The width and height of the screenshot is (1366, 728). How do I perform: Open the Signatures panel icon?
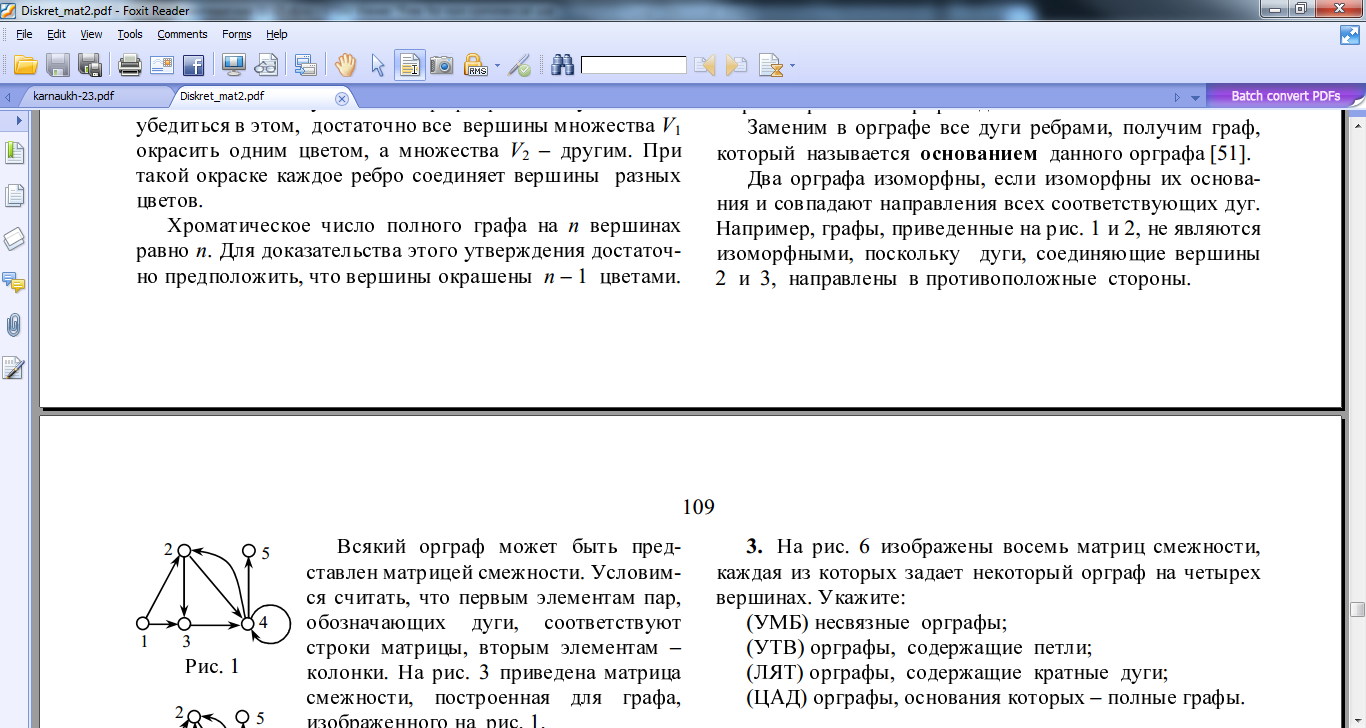(14, 368)
